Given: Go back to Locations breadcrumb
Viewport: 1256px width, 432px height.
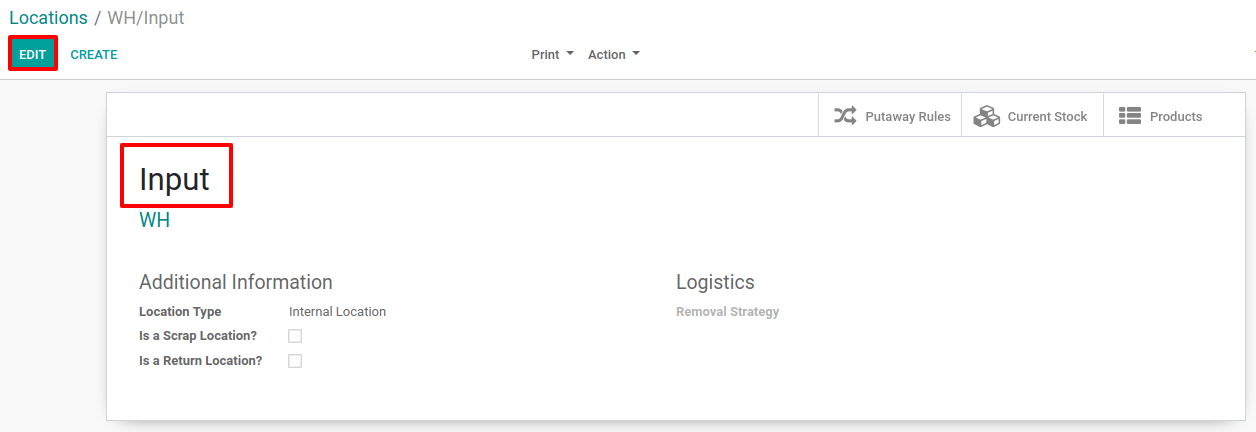Looking at the screenshot, I should pyautogui.click(x=48, y=18).
